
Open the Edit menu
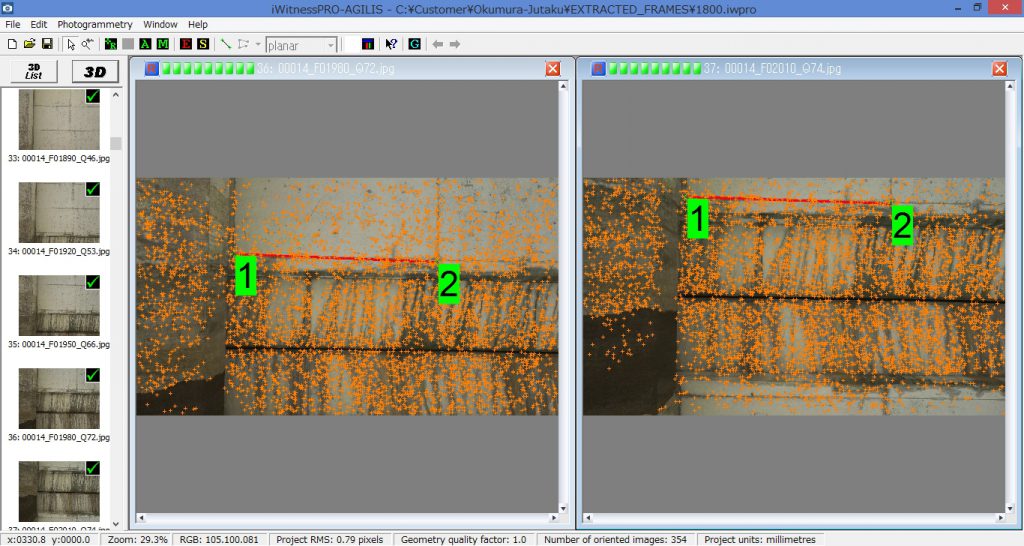39,24
